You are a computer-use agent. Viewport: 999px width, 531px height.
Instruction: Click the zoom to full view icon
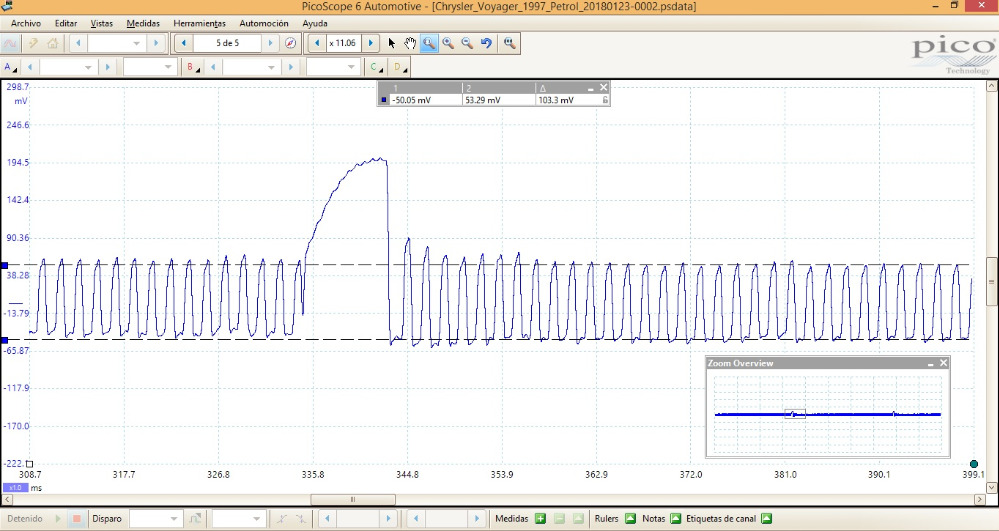tap(510, 43)
